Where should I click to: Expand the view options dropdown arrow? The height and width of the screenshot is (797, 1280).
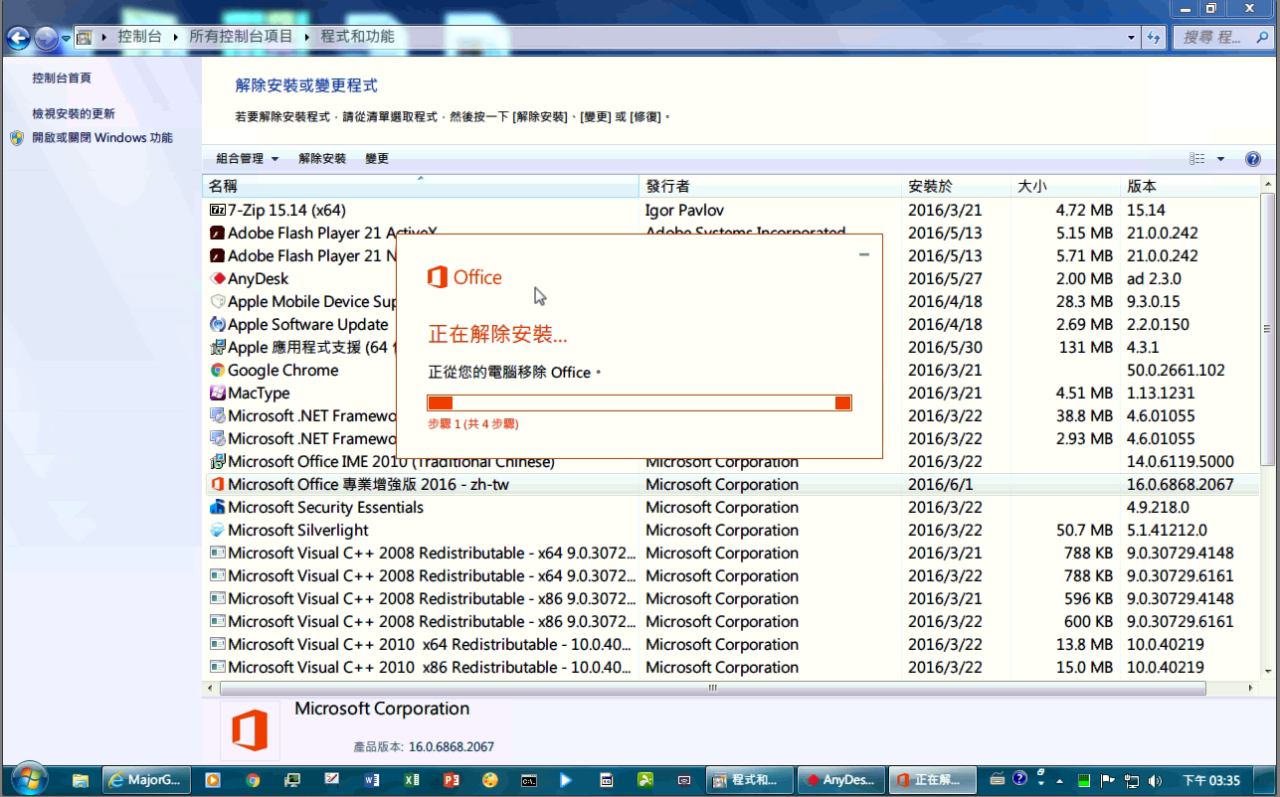point(1221,159)
